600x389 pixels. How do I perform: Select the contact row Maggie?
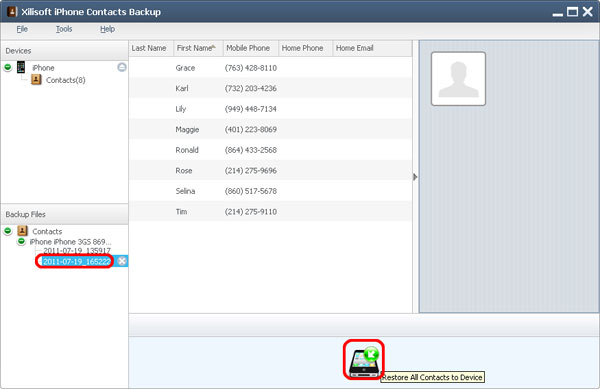(x=271, y=129)
